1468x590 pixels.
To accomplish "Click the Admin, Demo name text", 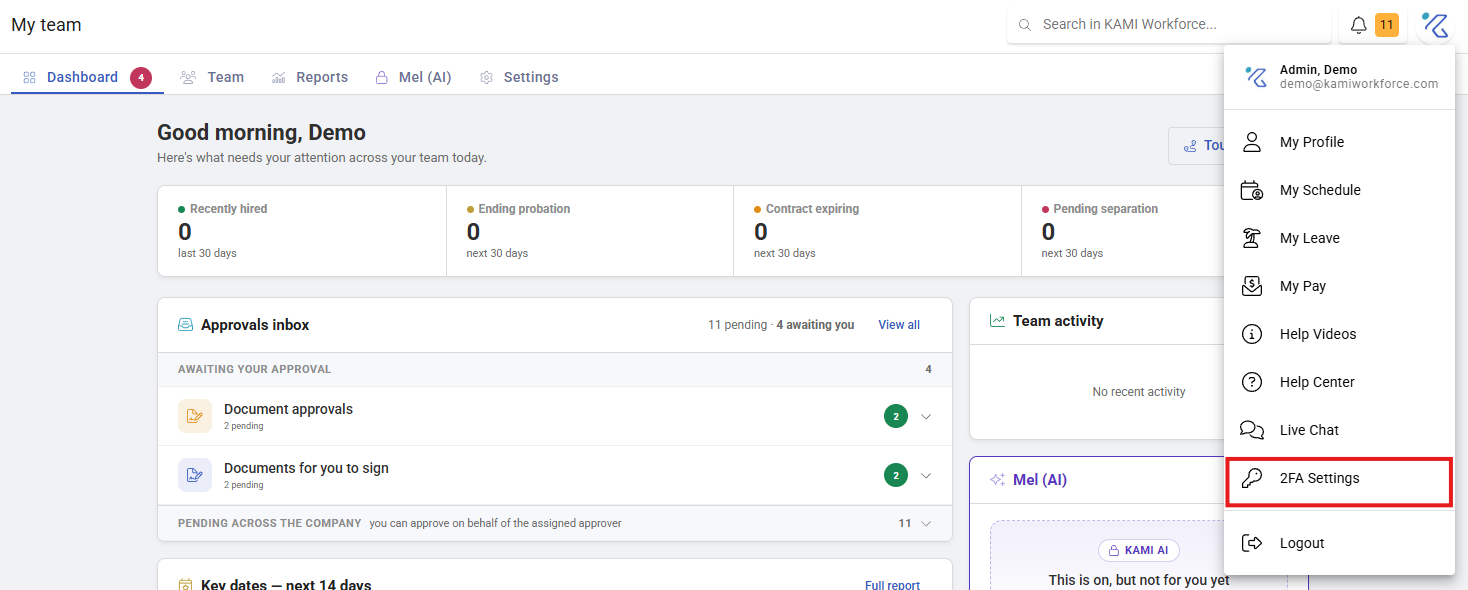I will point(1318,70).
